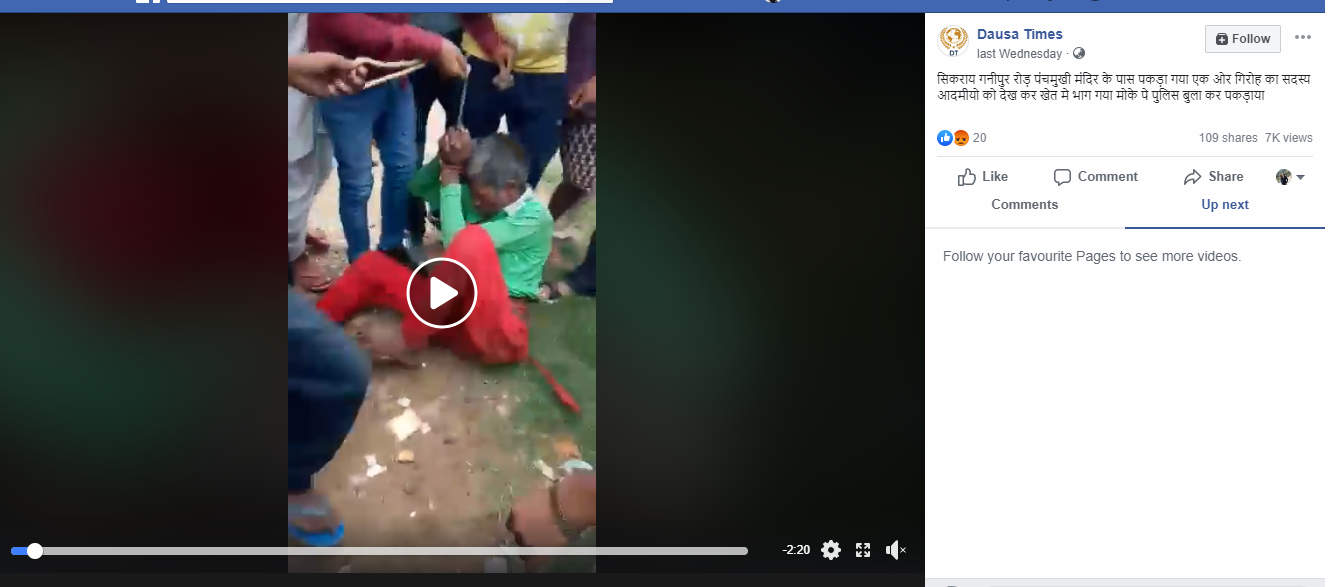Open the 109 shares list
Image resolution: width=1338 pixels, height=587 pixels.
(1228, 138)
